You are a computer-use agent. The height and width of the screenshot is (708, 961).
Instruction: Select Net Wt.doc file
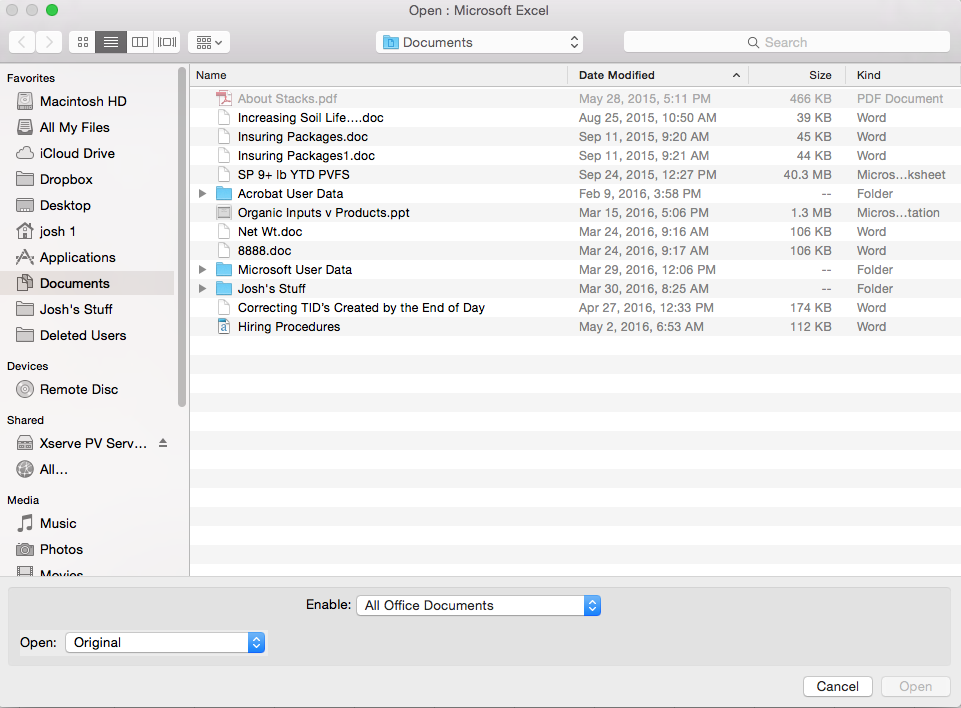point(575,232)
